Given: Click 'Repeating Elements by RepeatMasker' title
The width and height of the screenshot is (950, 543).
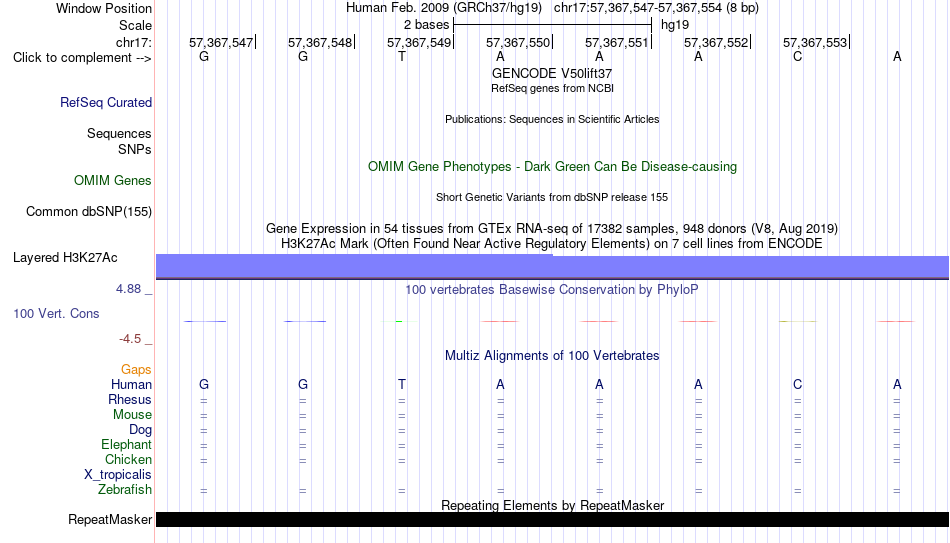Looking at the screenshot, I should pos(552,505).
